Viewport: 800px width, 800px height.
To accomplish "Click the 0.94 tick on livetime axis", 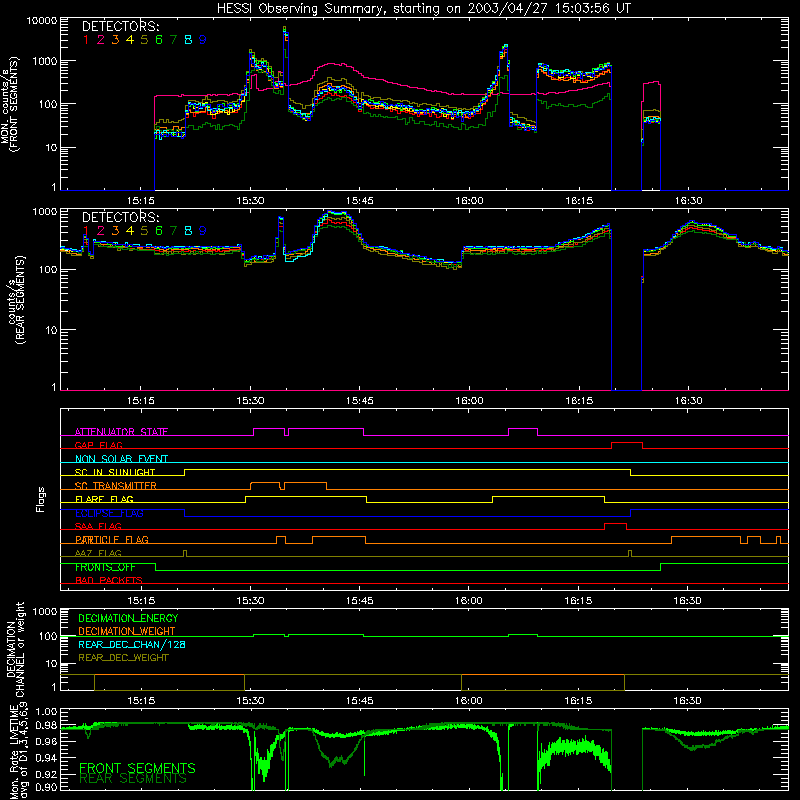I will [x=47, y=757].
